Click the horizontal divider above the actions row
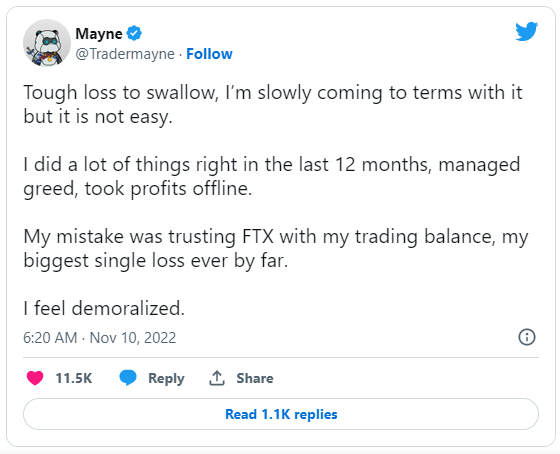Viewport: 560px width, 454px height. [x=281, y=357]
